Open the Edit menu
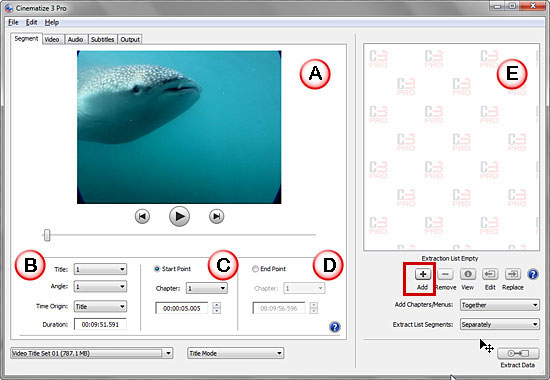The width and height of the screenshot is (550, 380). pos(31,22)
